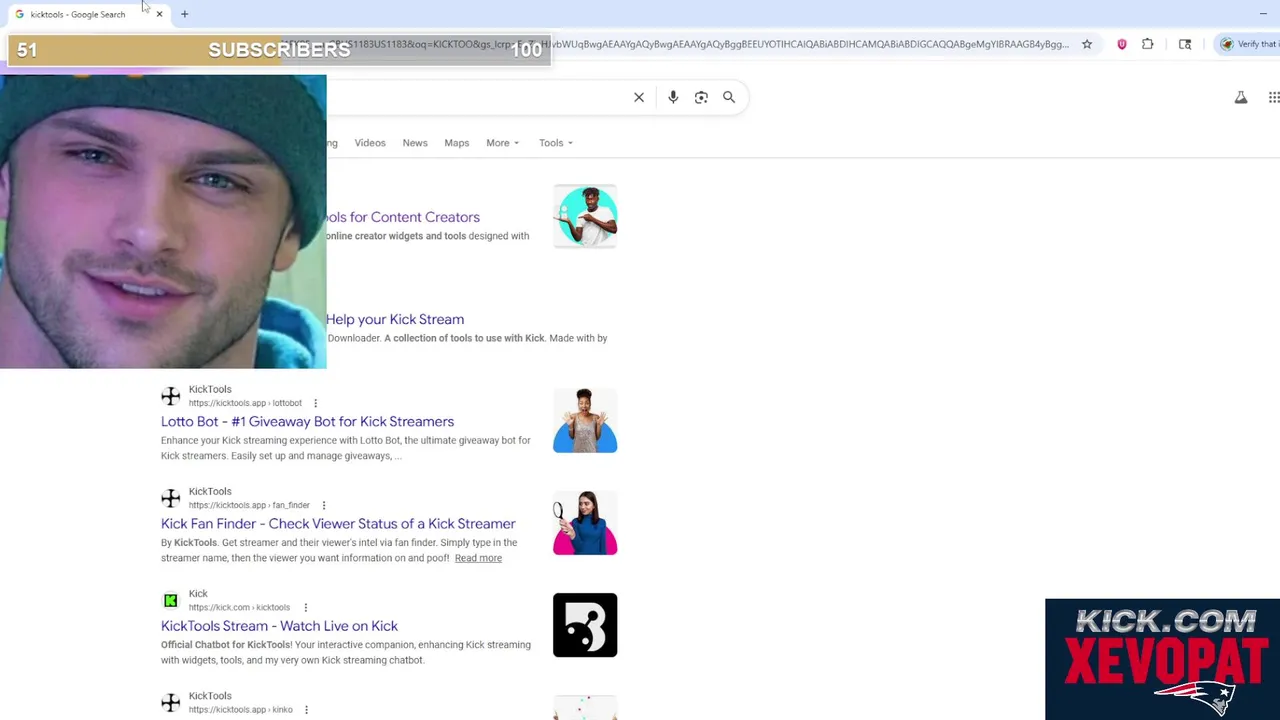Expand the Tools dropdown

coord(556,143)
